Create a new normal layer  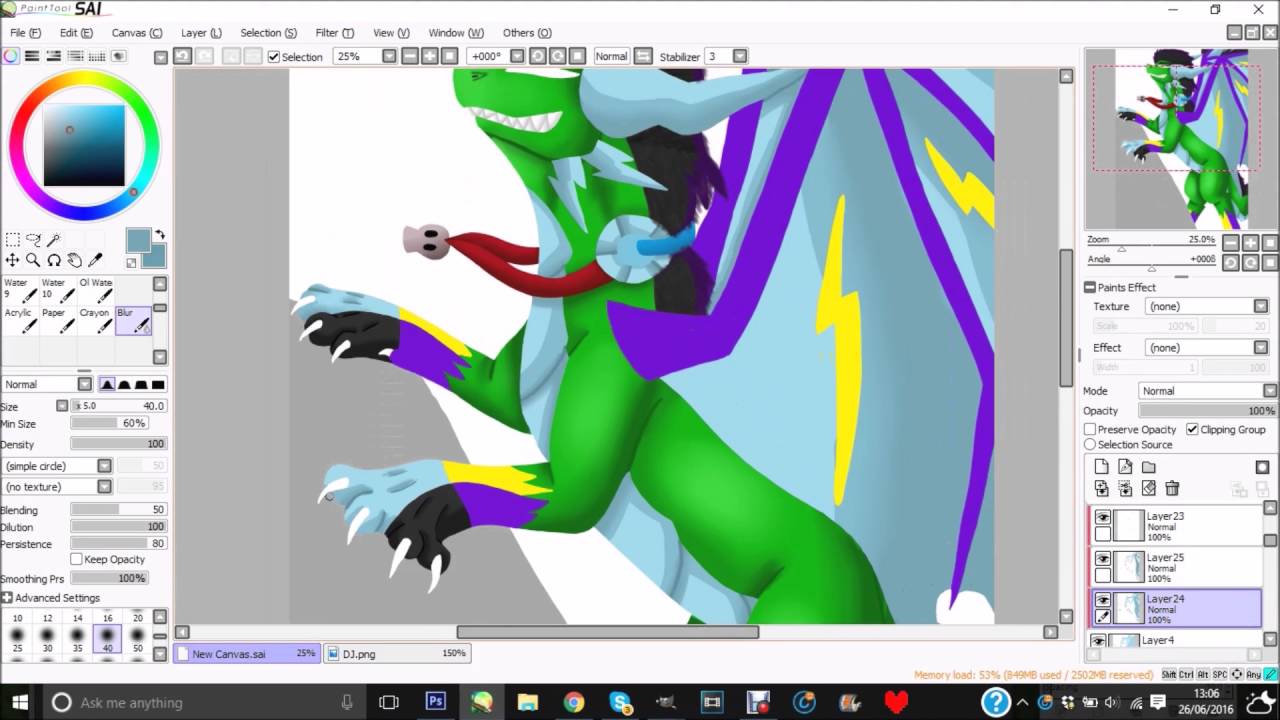click(x=1101, y=467)
